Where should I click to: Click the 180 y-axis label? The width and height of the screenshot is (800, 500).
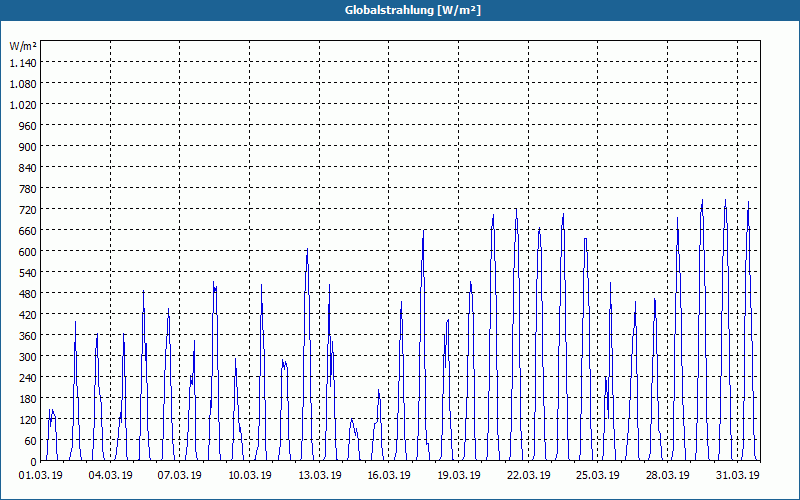[x=28, y=398]
